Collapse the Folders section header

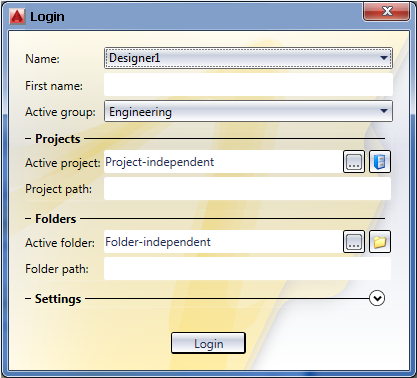[51, 219]
